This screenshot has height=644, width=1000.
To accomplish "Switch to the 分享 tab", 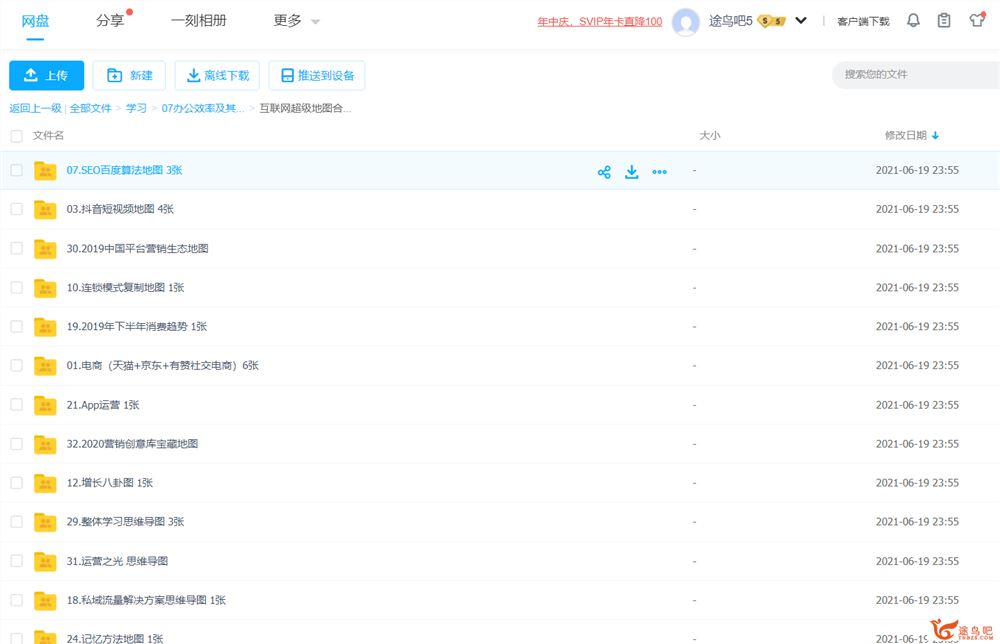I will tap(110, 21).
